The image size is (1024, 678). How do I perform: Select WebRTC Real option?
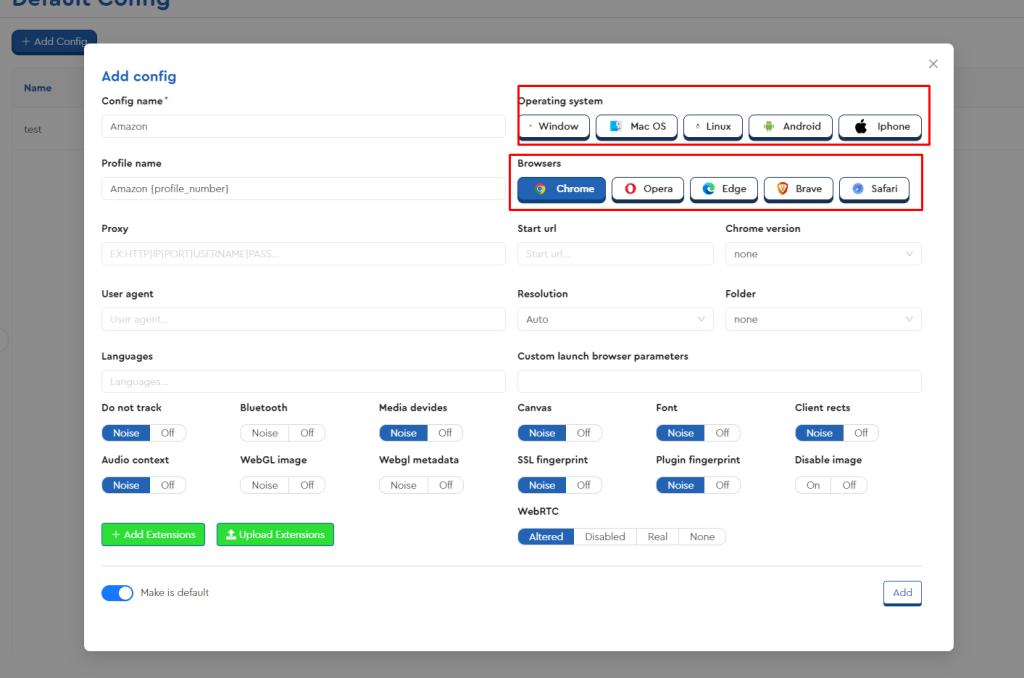(x=658, y=537)
